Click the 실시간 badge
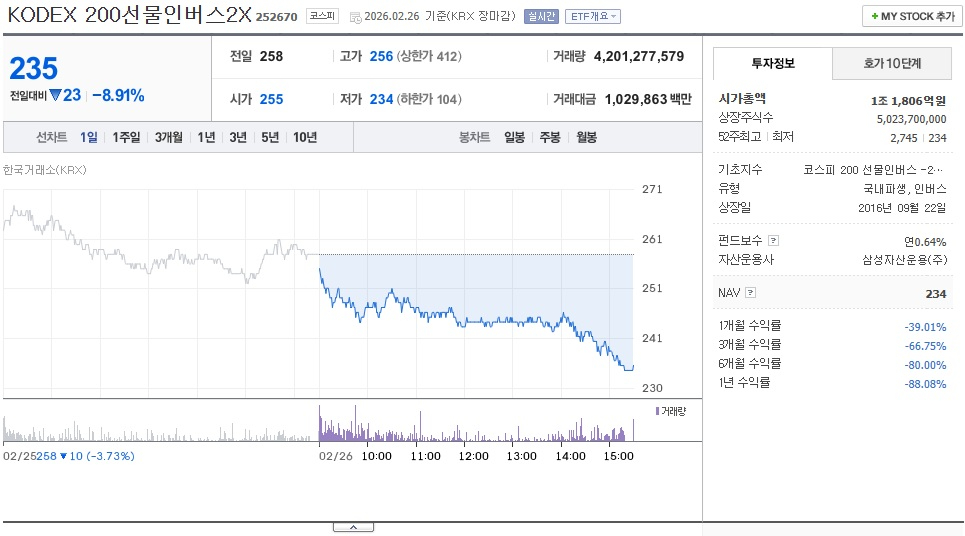This screenshot has width=965, height=536. tap(543, 17)
